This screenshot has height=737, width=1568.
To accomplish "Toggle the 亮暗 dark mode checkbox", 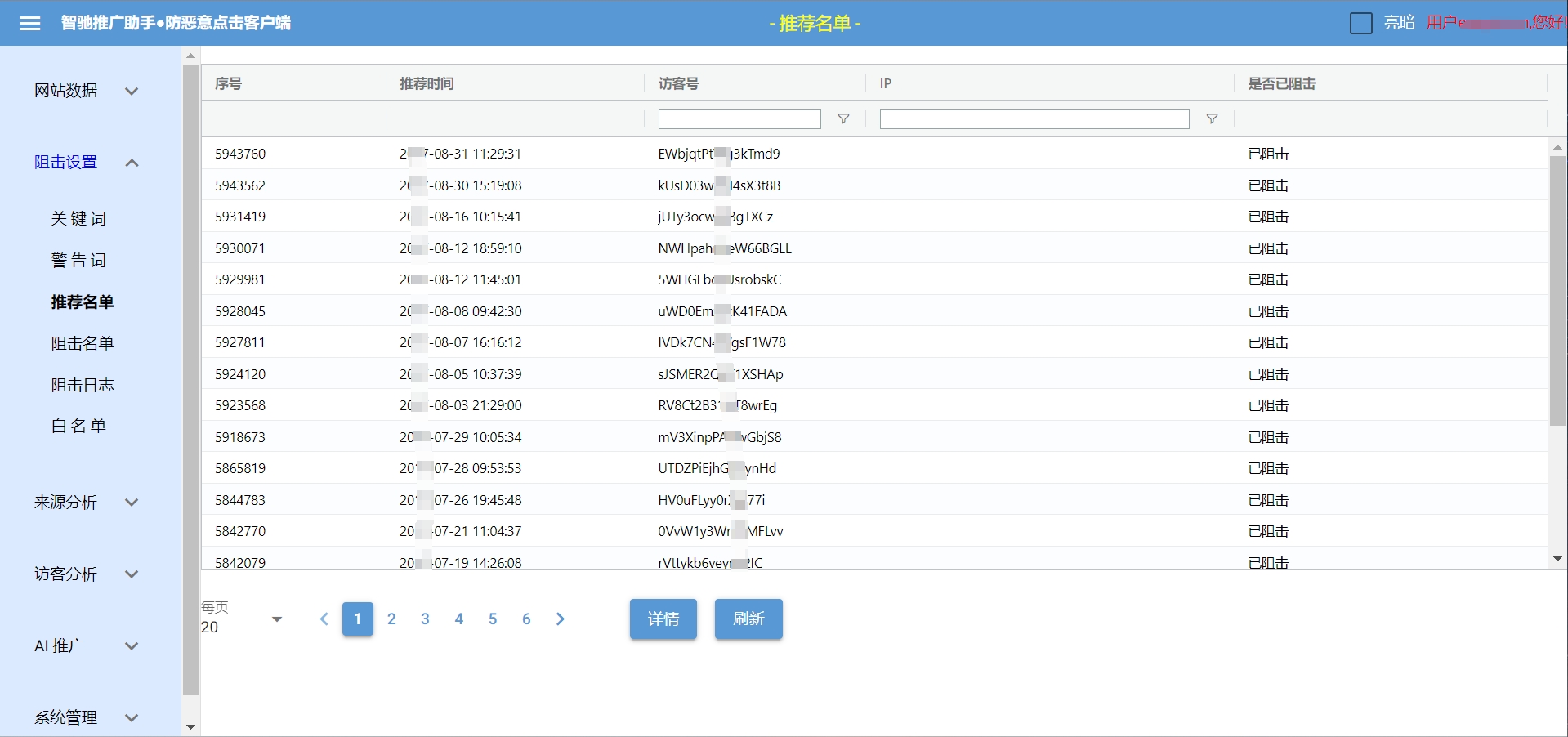I will point(1360,23).
